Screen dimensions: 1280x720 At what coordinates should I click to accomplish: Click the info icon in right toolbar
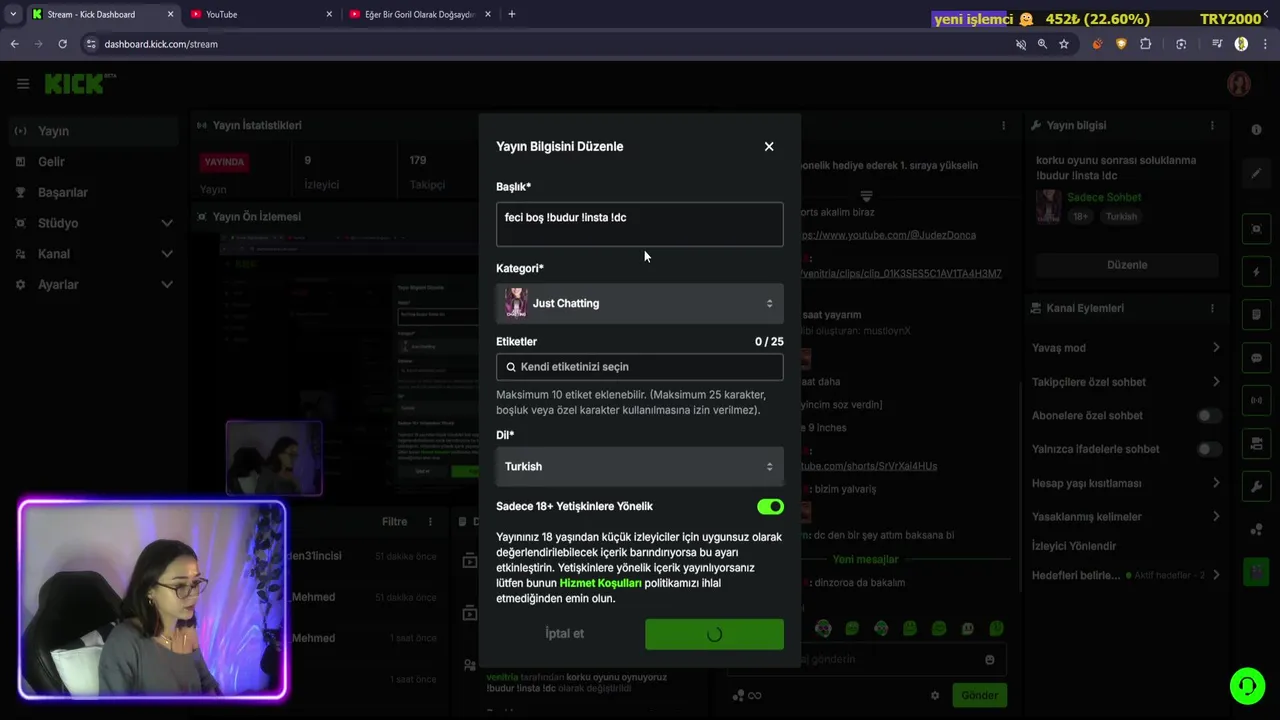1257,130
